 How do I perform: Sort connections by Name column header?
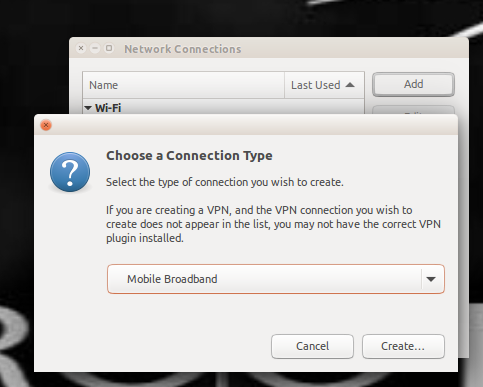pyautogui.click(x=184, y=85)
